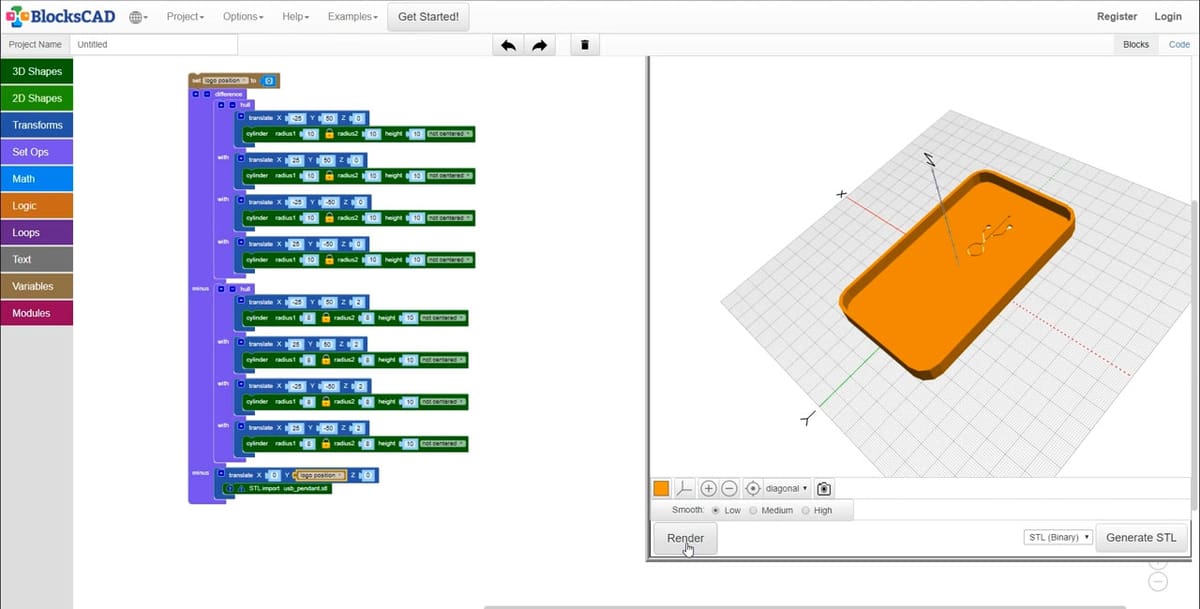Click the Render button
1200x609 pixels.
(686, 538)
